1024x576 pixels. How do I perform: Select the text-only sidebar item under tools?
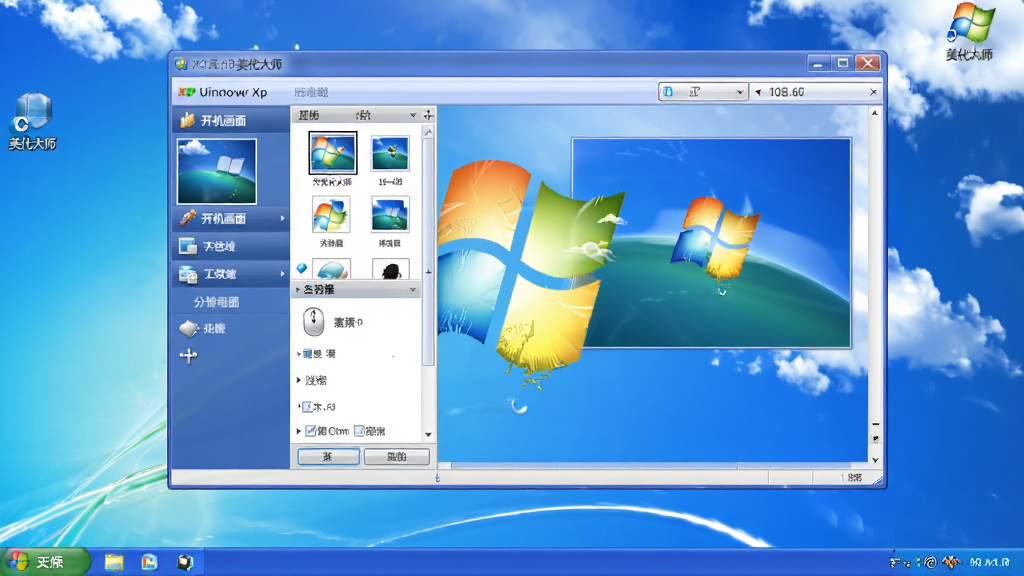coord(216,302)
